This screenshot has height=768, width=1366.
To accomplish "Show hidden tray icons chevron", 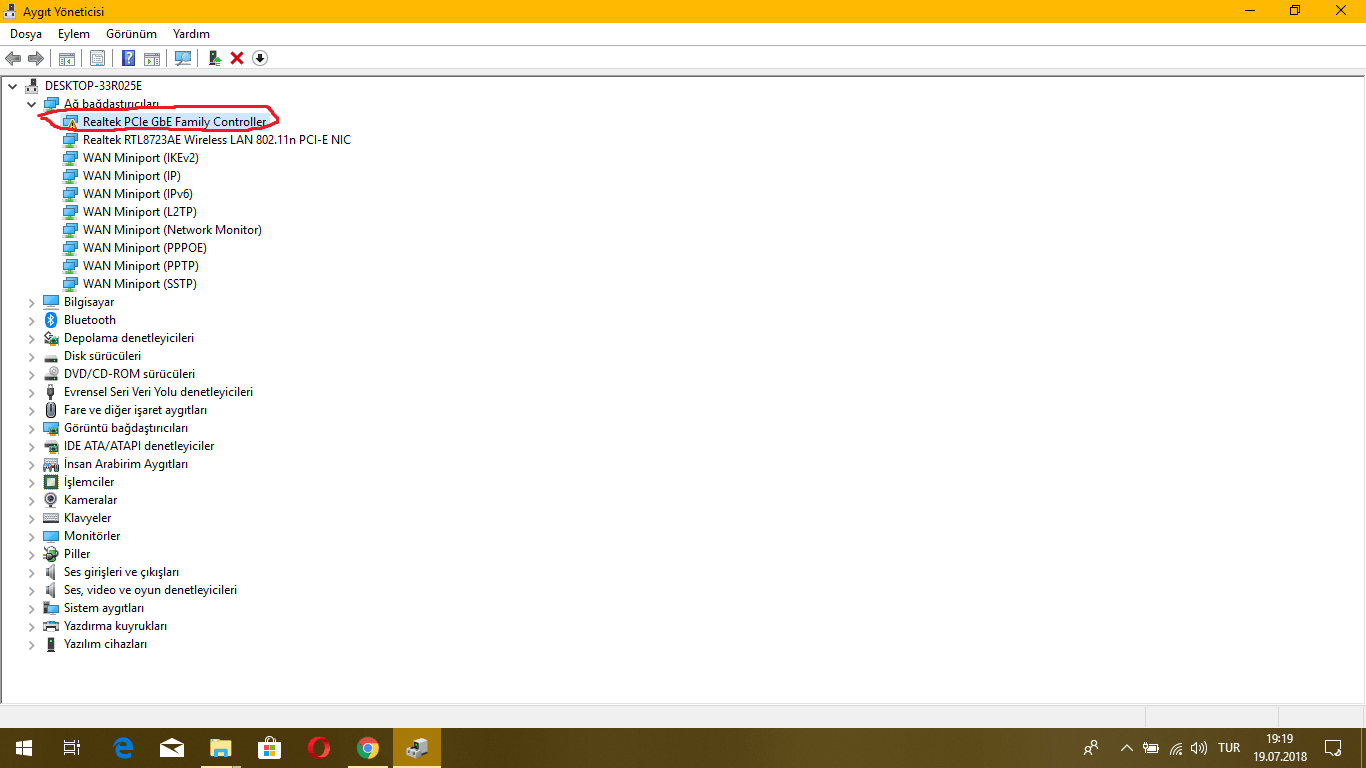I will 1126,748.
